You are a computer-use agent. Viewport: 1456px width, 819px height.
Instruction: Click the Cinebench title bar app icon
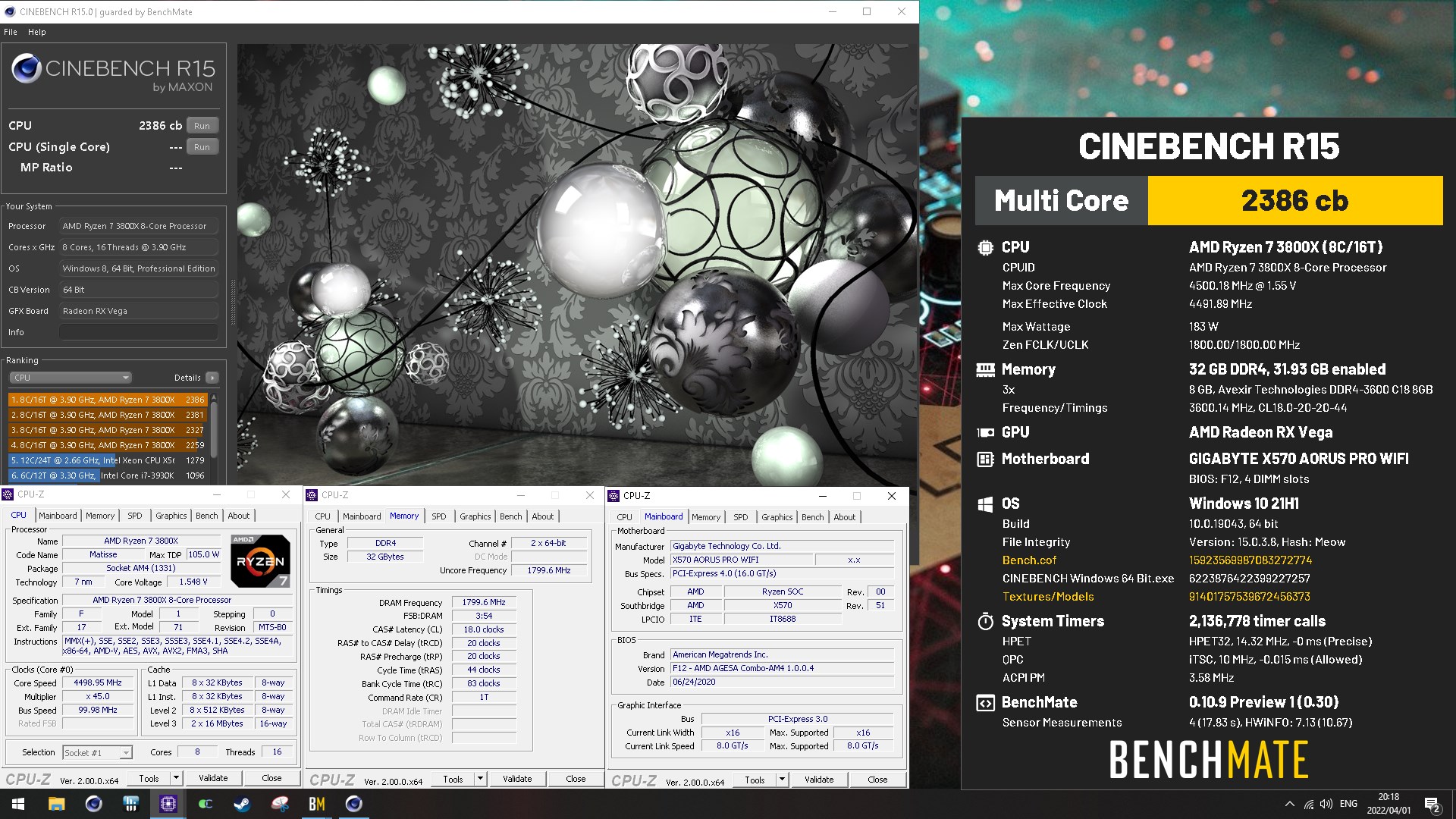point(9,11)
